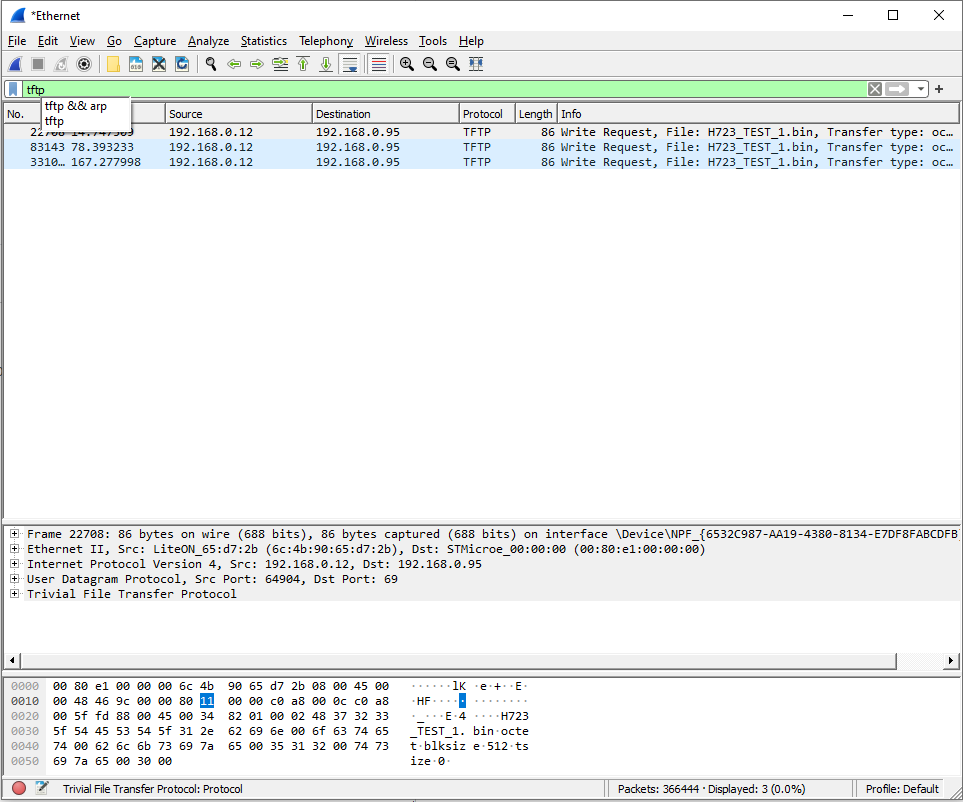Screen dimensions: 963x802
Task: Stop the running packet capture
Action: (37, 63)
